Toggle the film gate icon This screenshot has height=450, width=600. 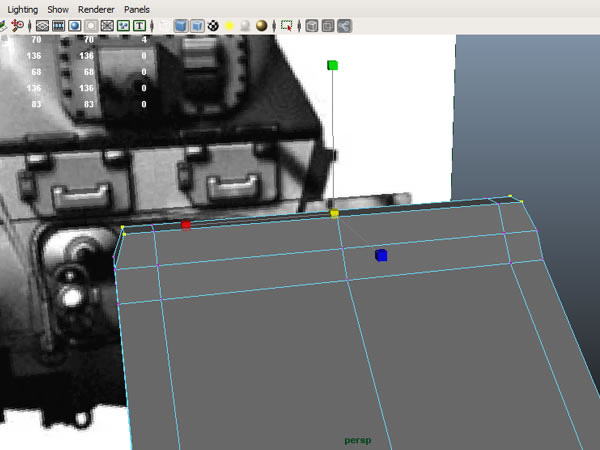(x=59, y=25)
